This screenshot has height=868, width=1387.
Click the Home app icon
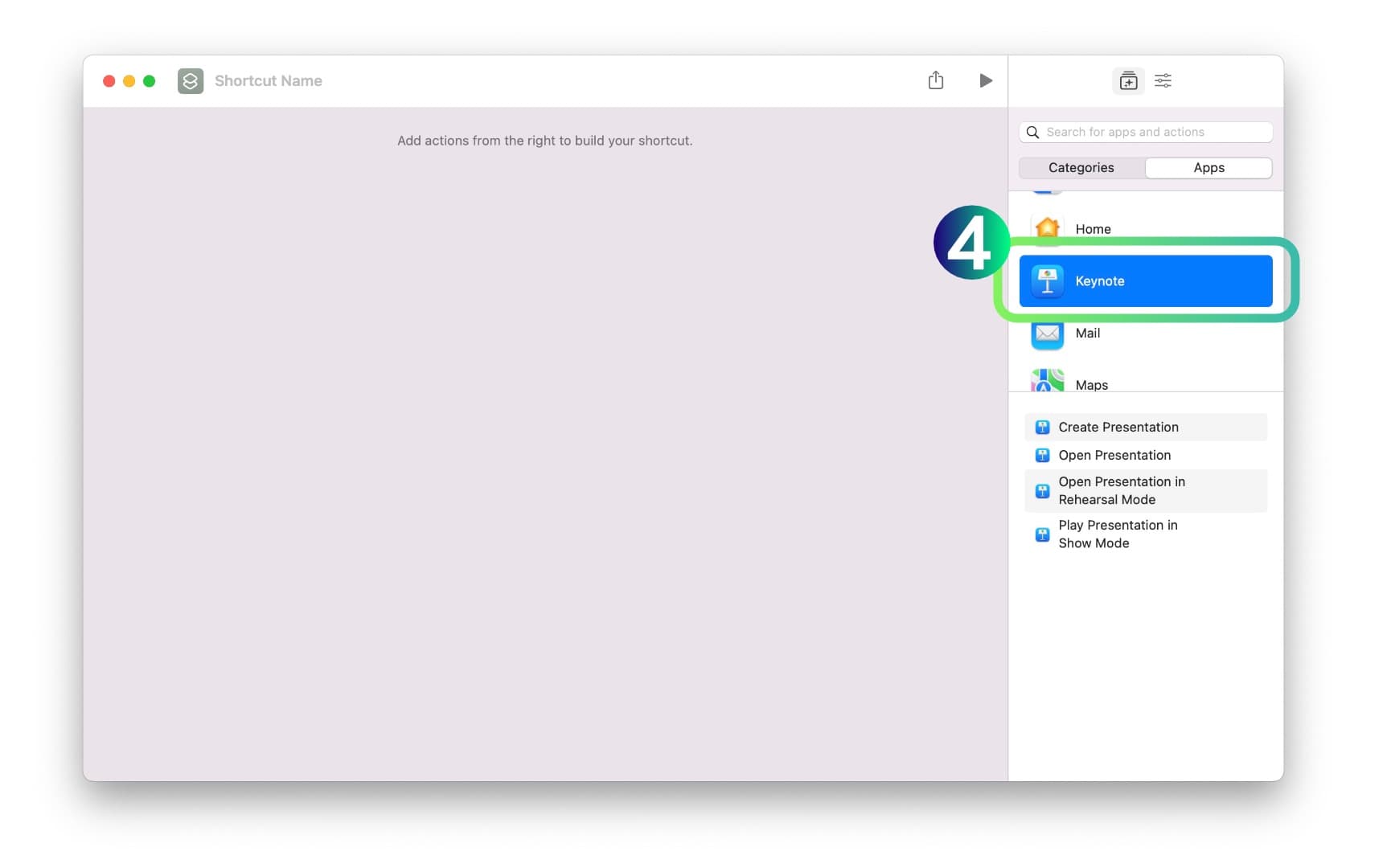point(1047,228)
